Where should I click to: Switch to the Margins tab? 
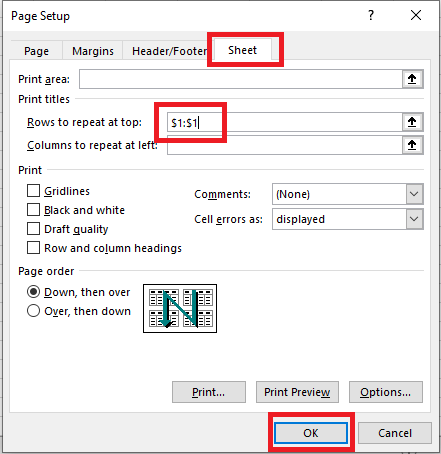[x=93, y=51]
